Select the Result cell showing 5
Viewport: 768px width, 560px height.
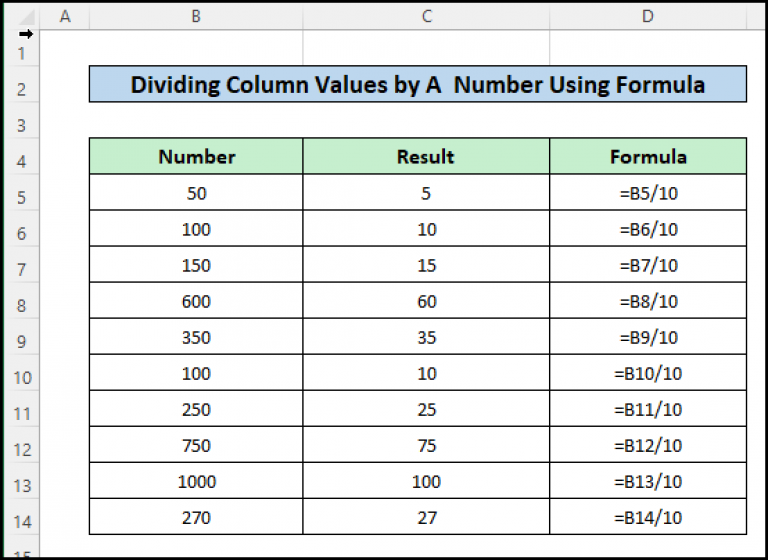[426, 193]
